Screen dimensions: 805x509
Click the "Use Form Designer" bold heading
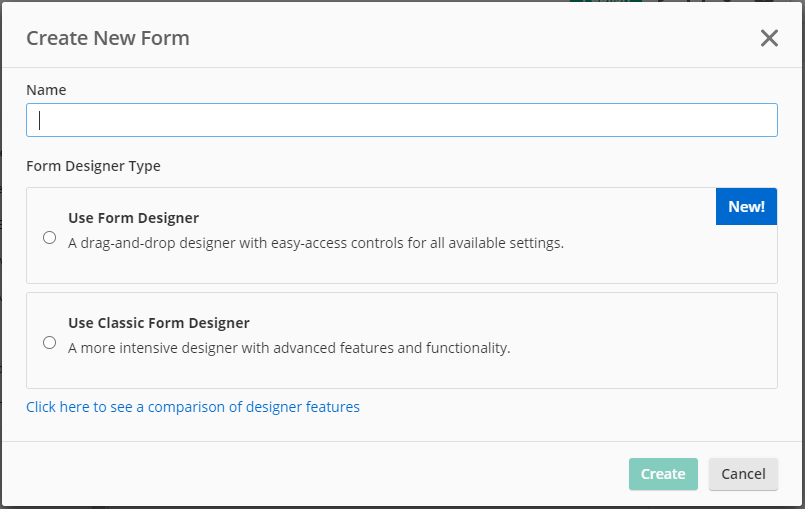pos(133,218)
